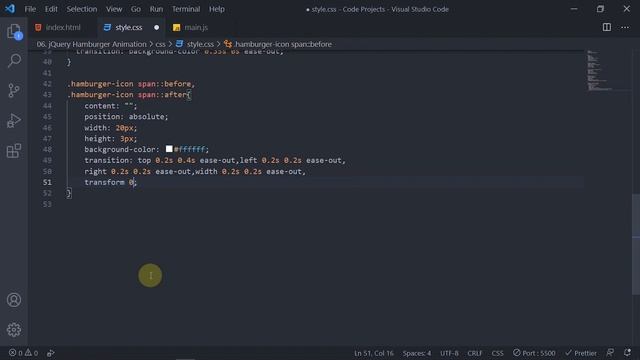Image resolution: width=640 pixels, height=360 pixels.
Task: Click Port : 5500 Live Server button
Action: point(534,353)
